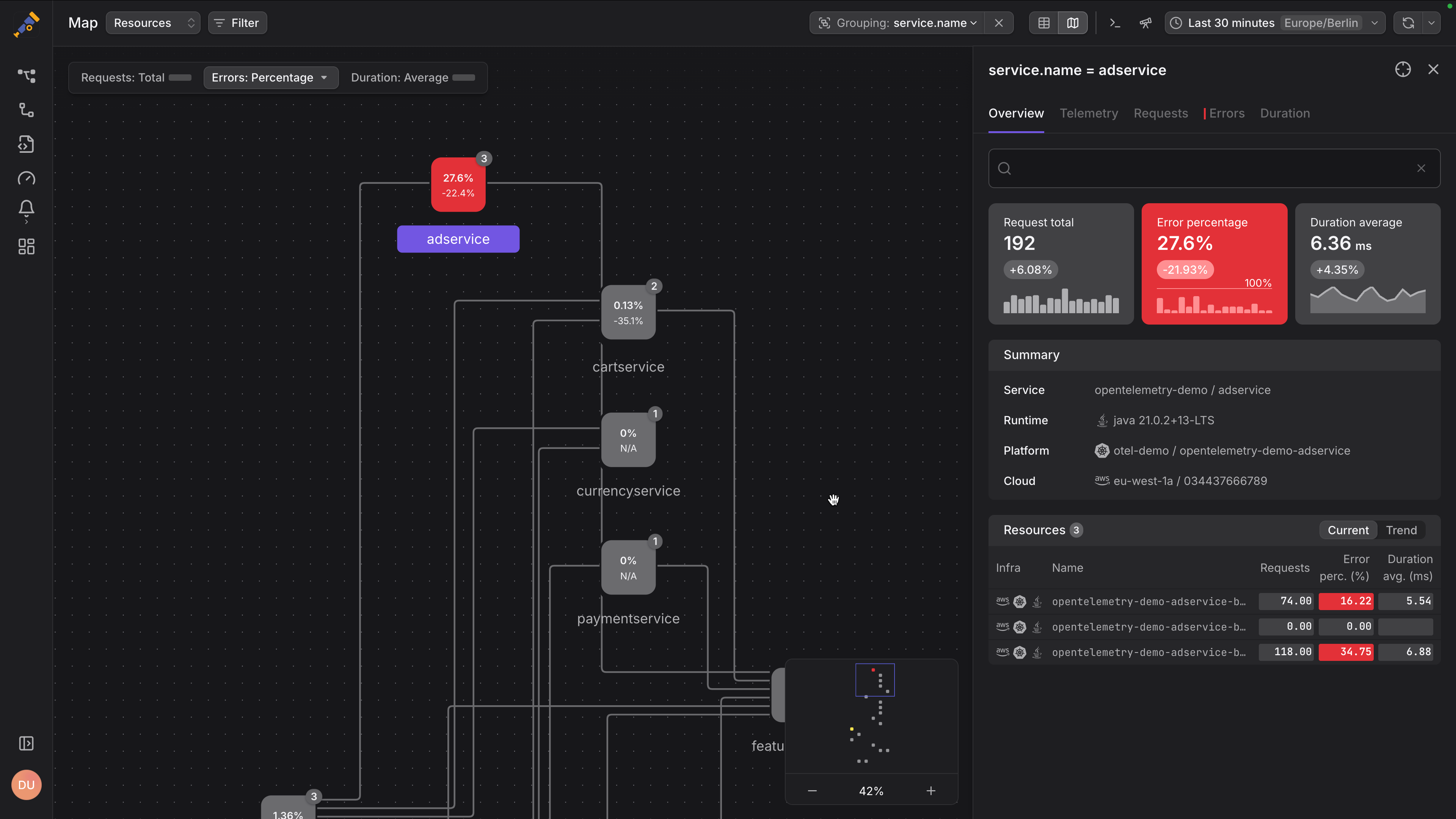Click the Filter button

click(237, 23)
